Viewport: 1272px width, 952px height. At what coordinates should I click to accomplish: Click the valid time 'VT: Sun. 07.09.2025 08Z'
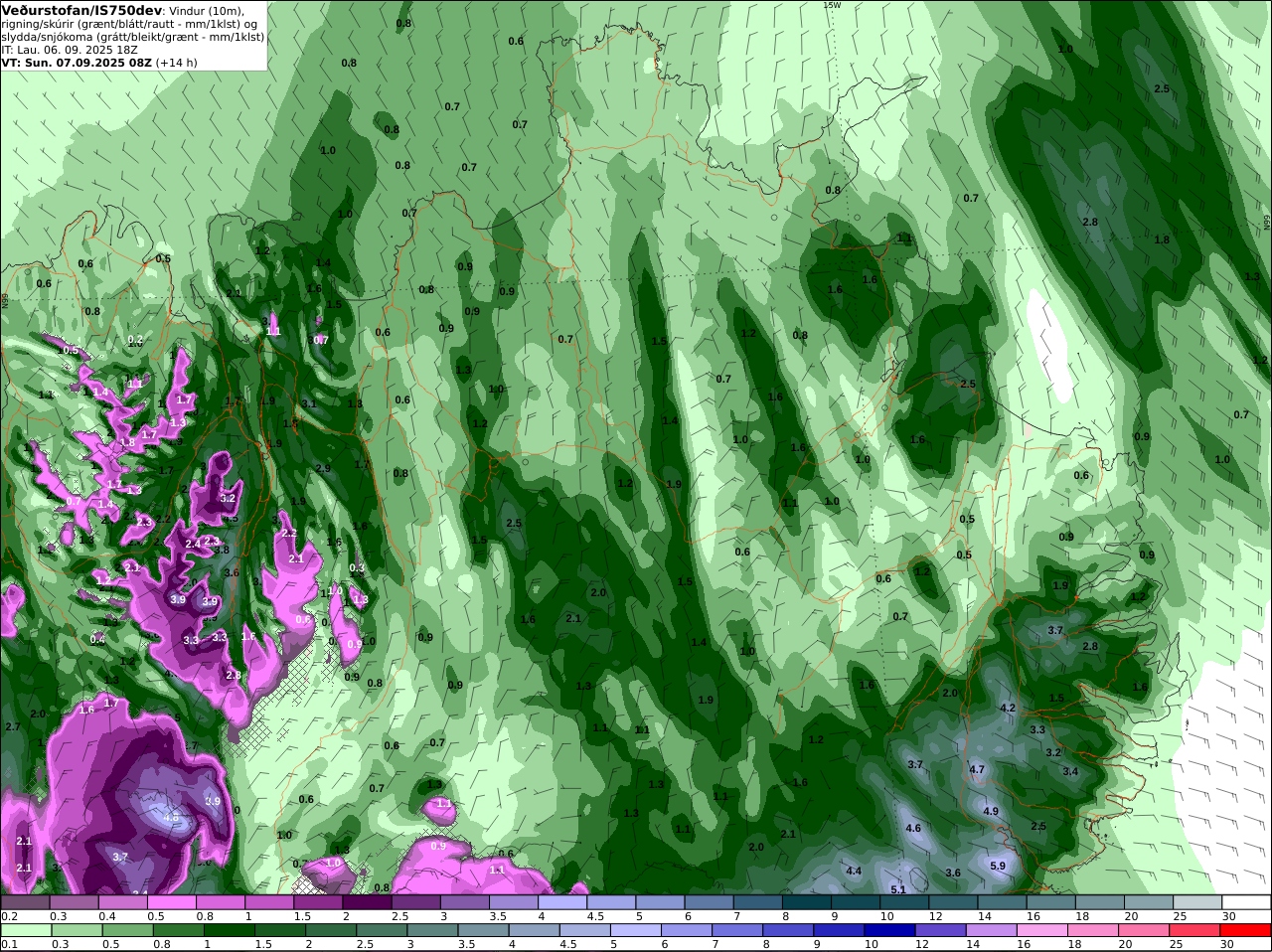coord(77,63)
